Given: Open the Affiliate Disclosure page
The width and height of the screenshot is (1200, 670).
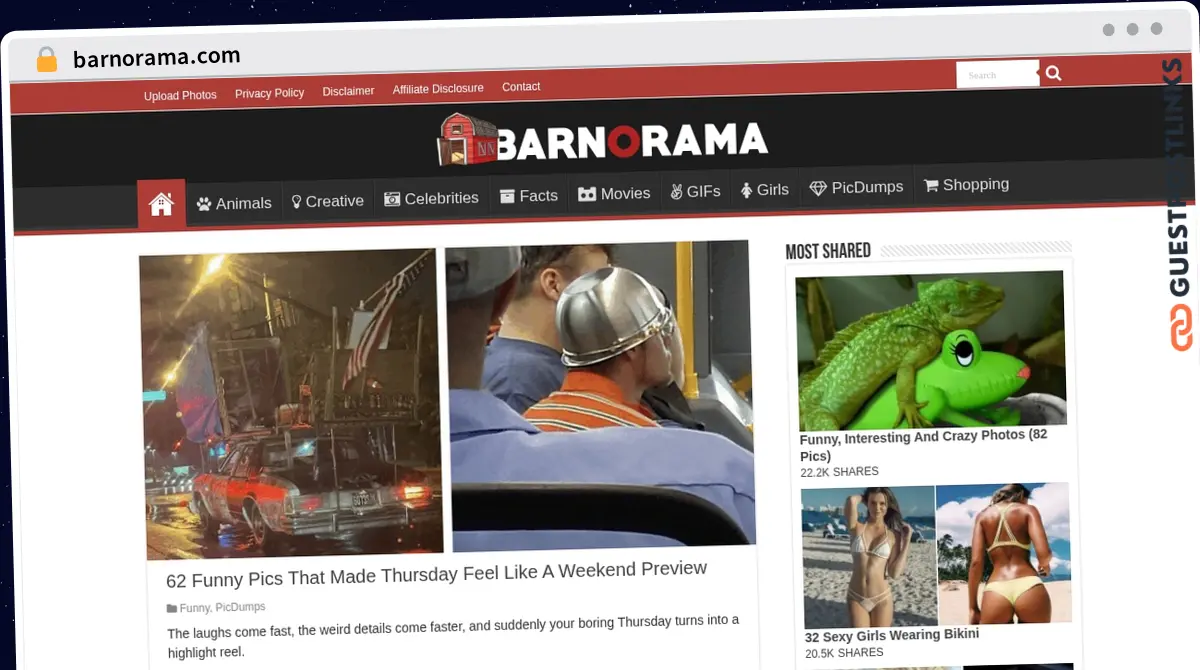Looking at the screenshot, I should [438, 89].
